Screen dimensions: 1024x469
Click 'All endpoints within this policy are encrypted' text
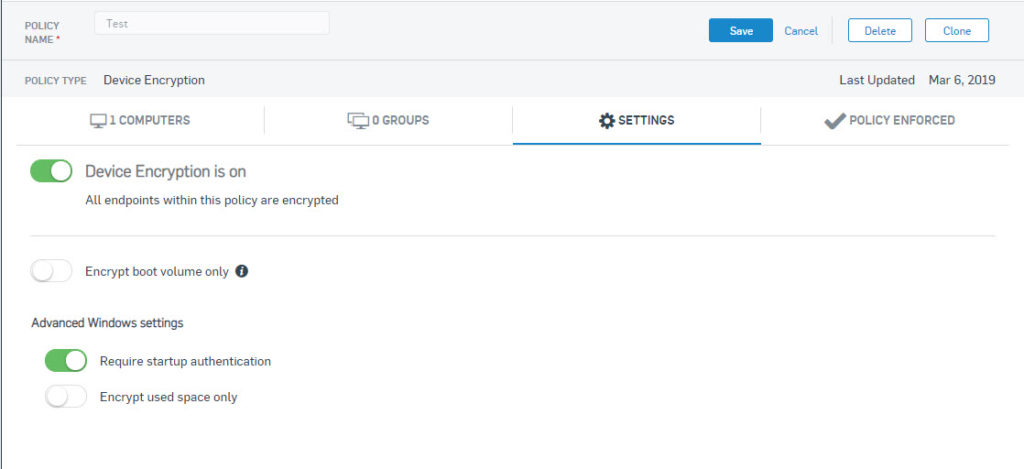coord(212,201)
